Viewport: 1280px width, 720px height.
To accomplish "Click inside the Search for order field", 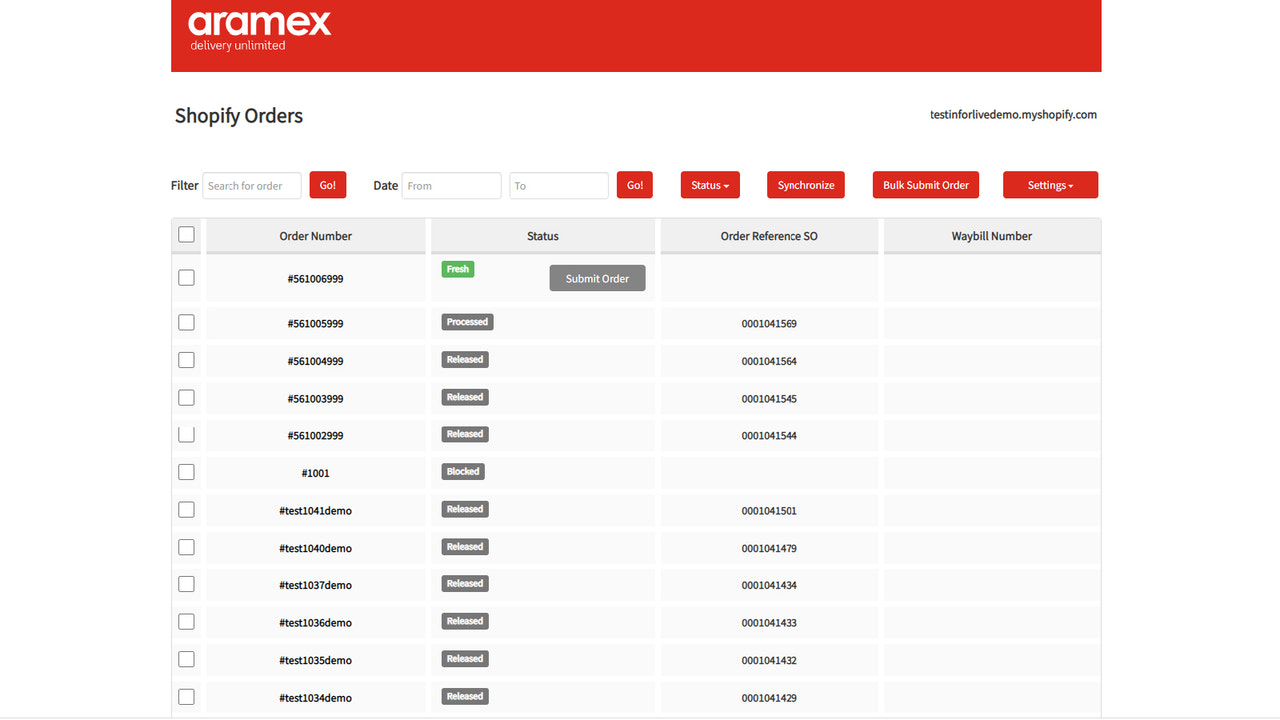I will point(251,185).
